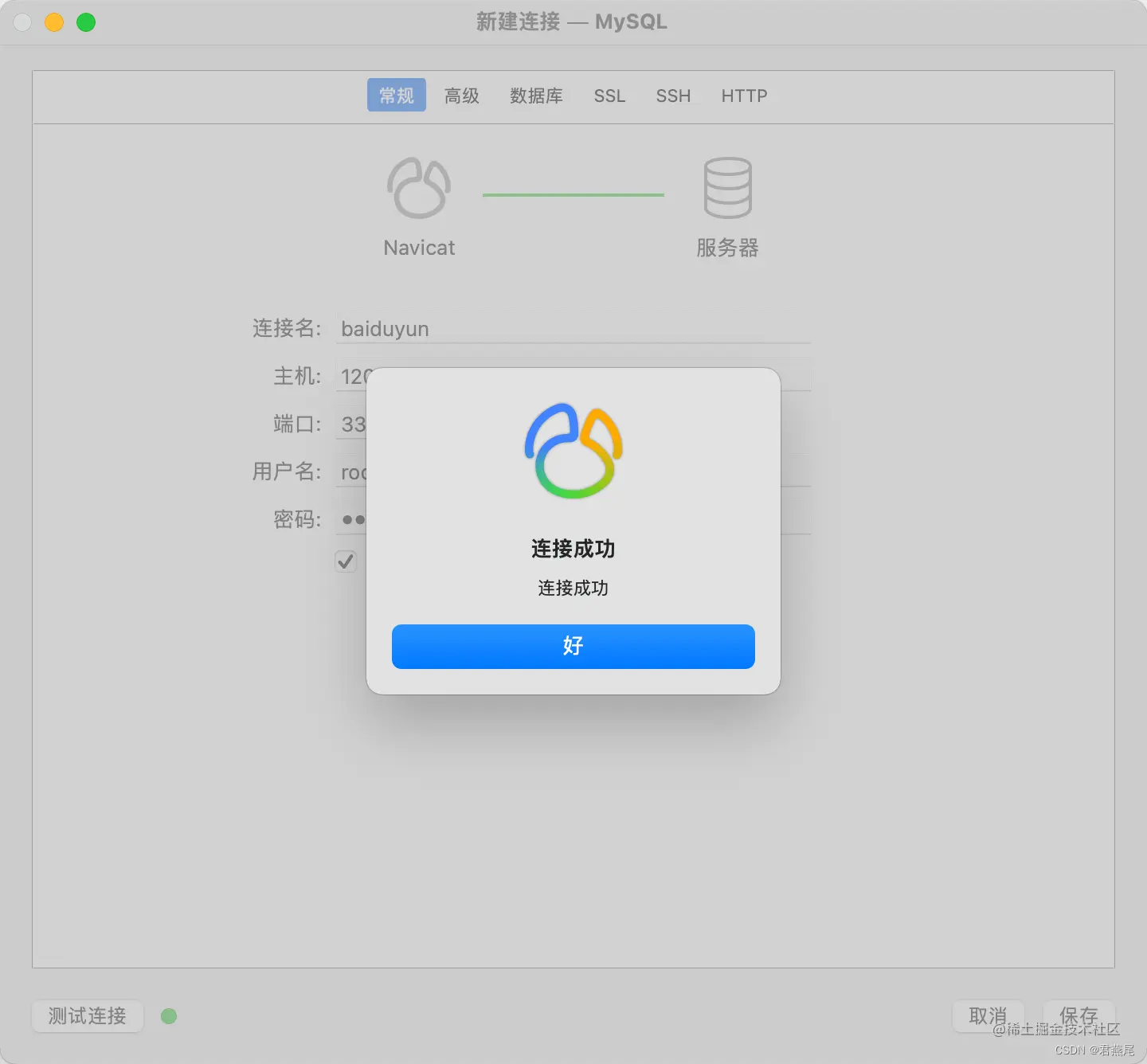
Task: Open the HTTP tab
Action: coord(744,96)
